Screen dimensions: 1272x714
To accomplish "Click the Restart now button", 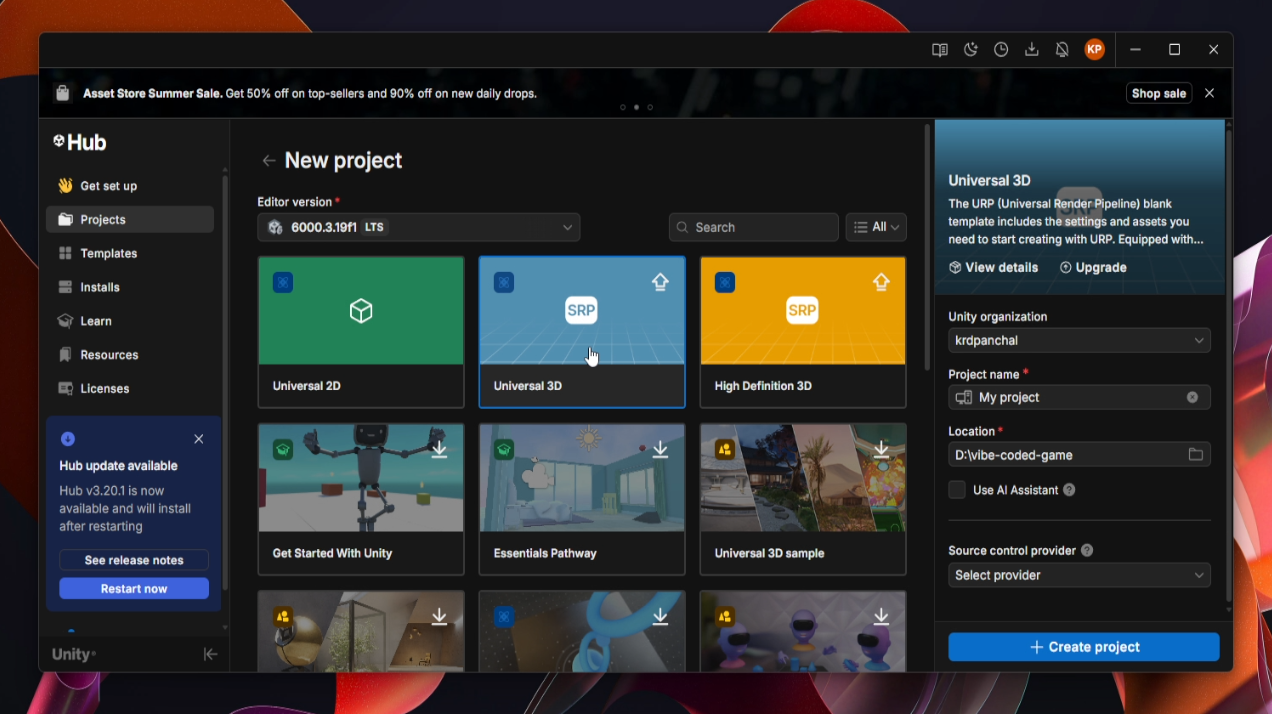I will (134, 589).
